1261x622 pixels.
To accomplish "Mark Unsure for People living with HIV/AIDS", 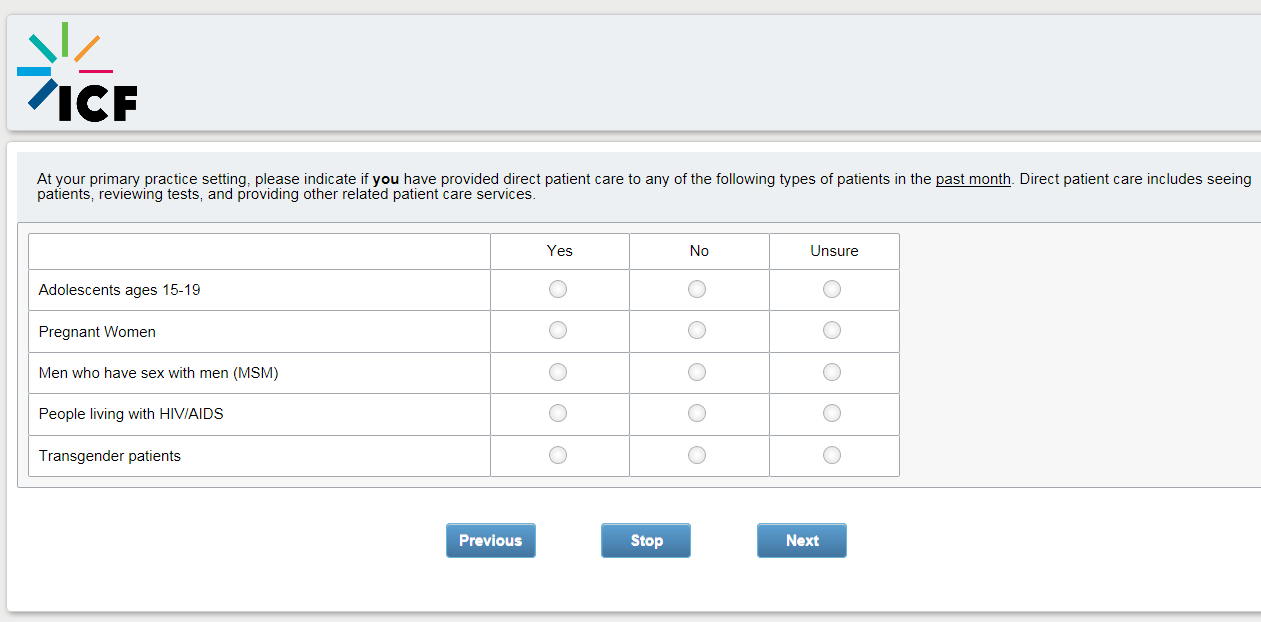I will pos(832,413).
